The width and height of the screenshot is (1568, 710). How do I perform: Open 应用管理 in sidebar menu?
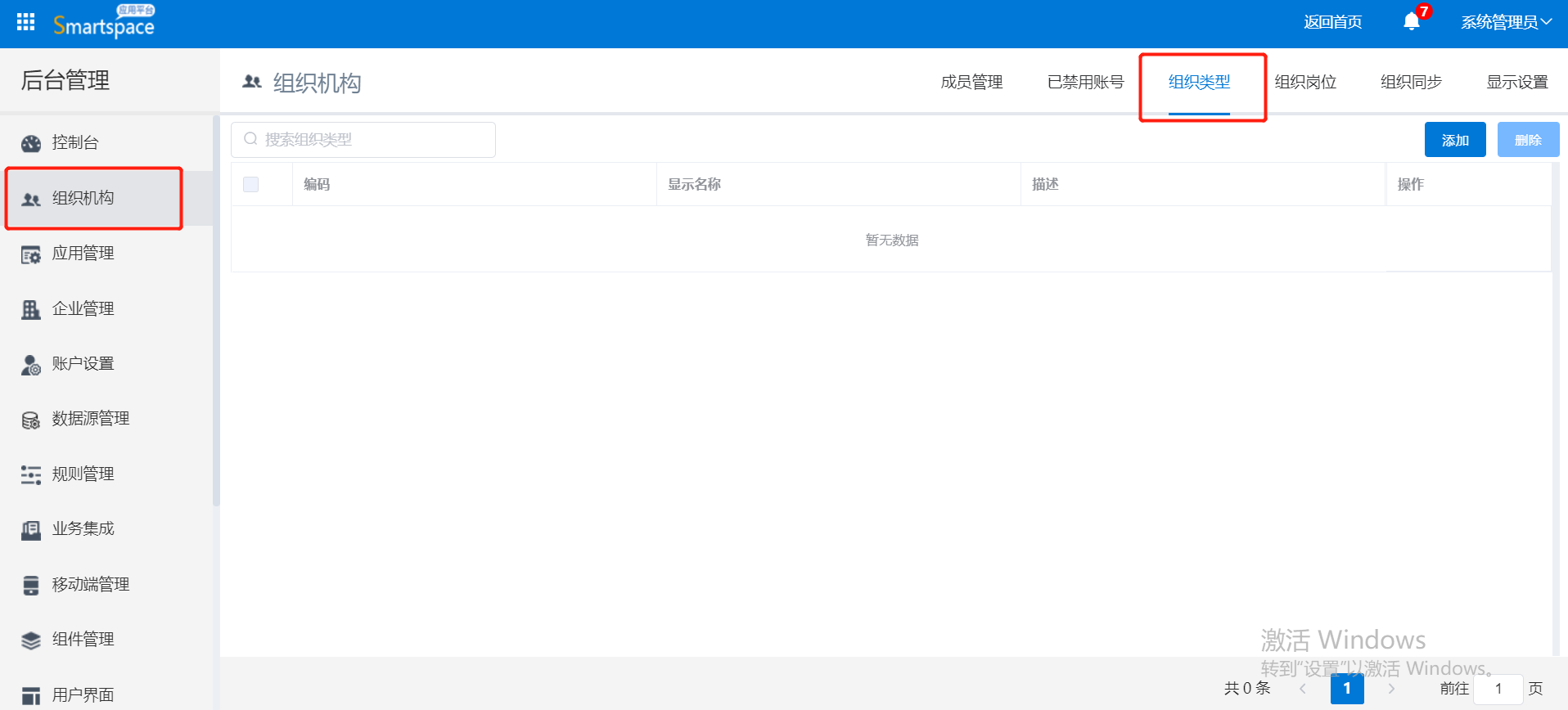pos(83,254)
